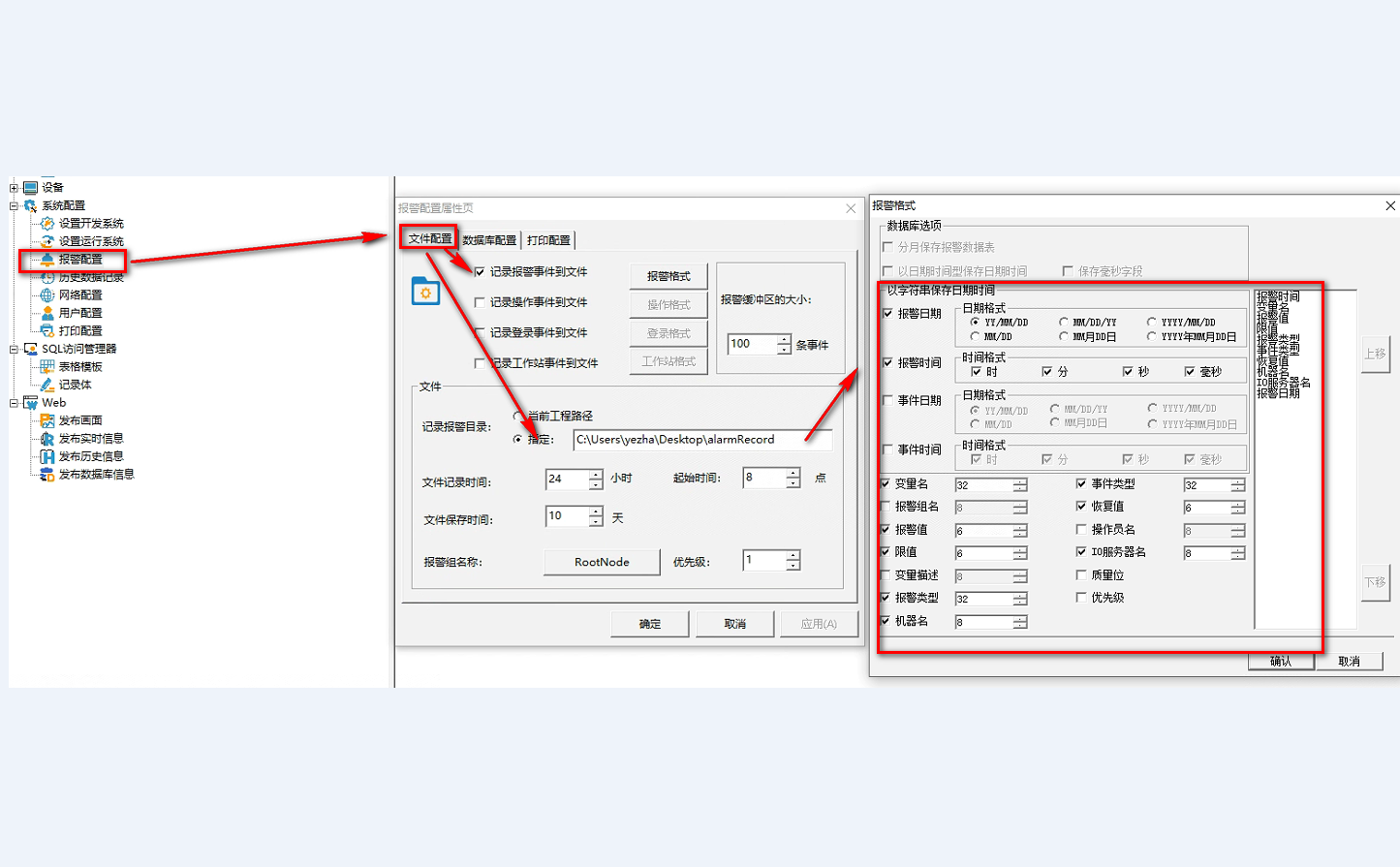Collapse the SQL访问管理器 tree node
1400x867 pixels.
coord(14,349)
